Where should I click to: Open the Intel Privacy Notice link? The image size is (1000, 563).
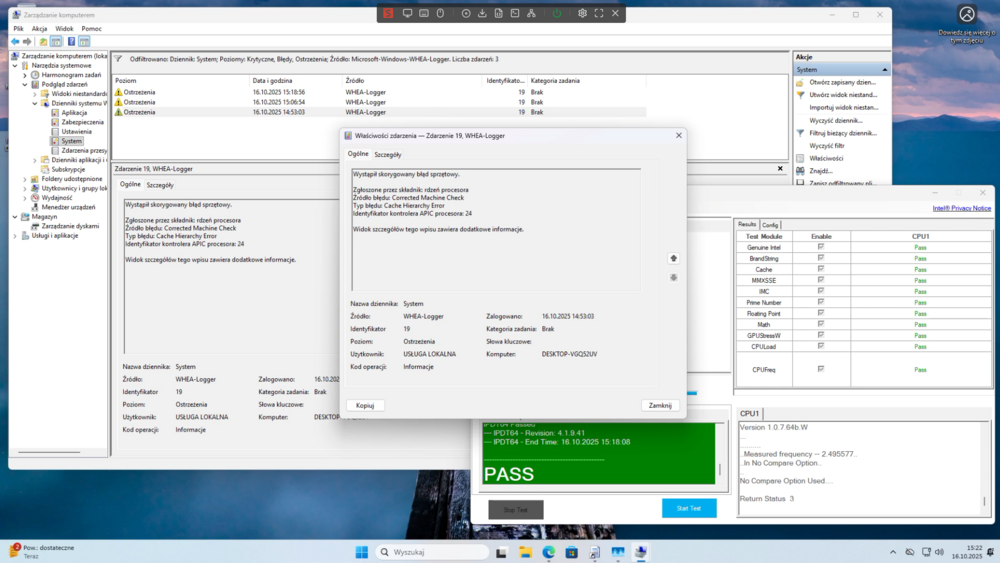click(961, 208)
